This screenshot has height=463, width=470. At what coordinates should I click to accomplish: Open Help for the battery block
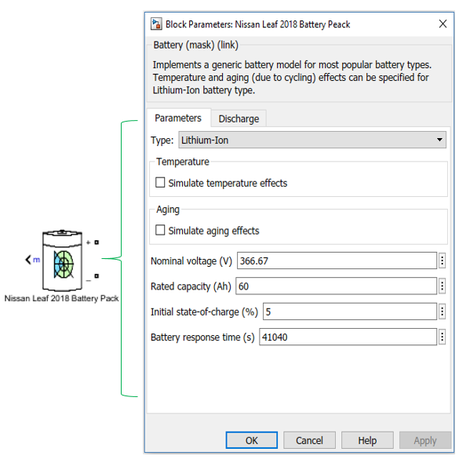click(367, 440)
